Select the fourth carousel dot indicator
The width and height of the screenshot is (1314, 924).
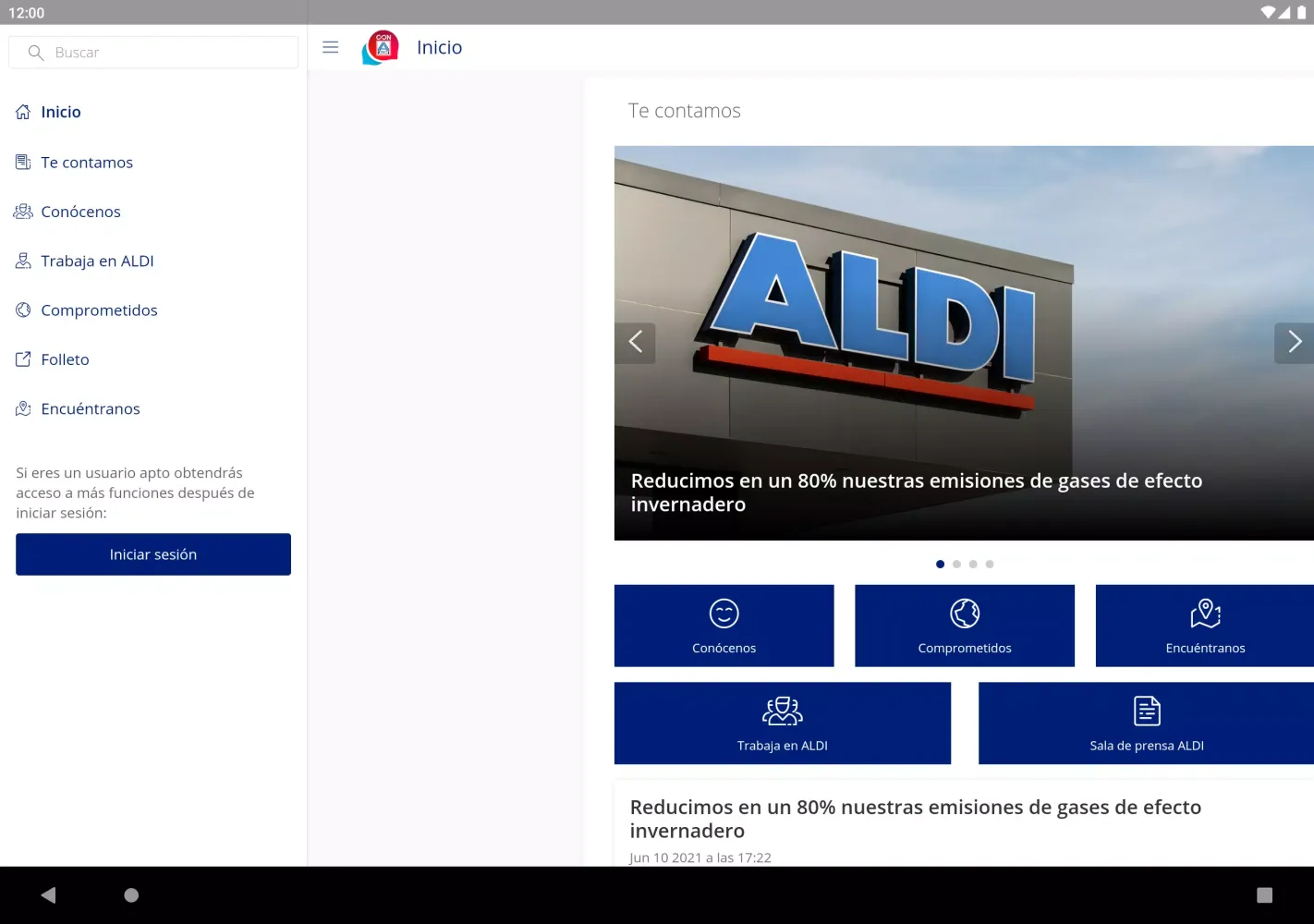click(x=990, y=564)
